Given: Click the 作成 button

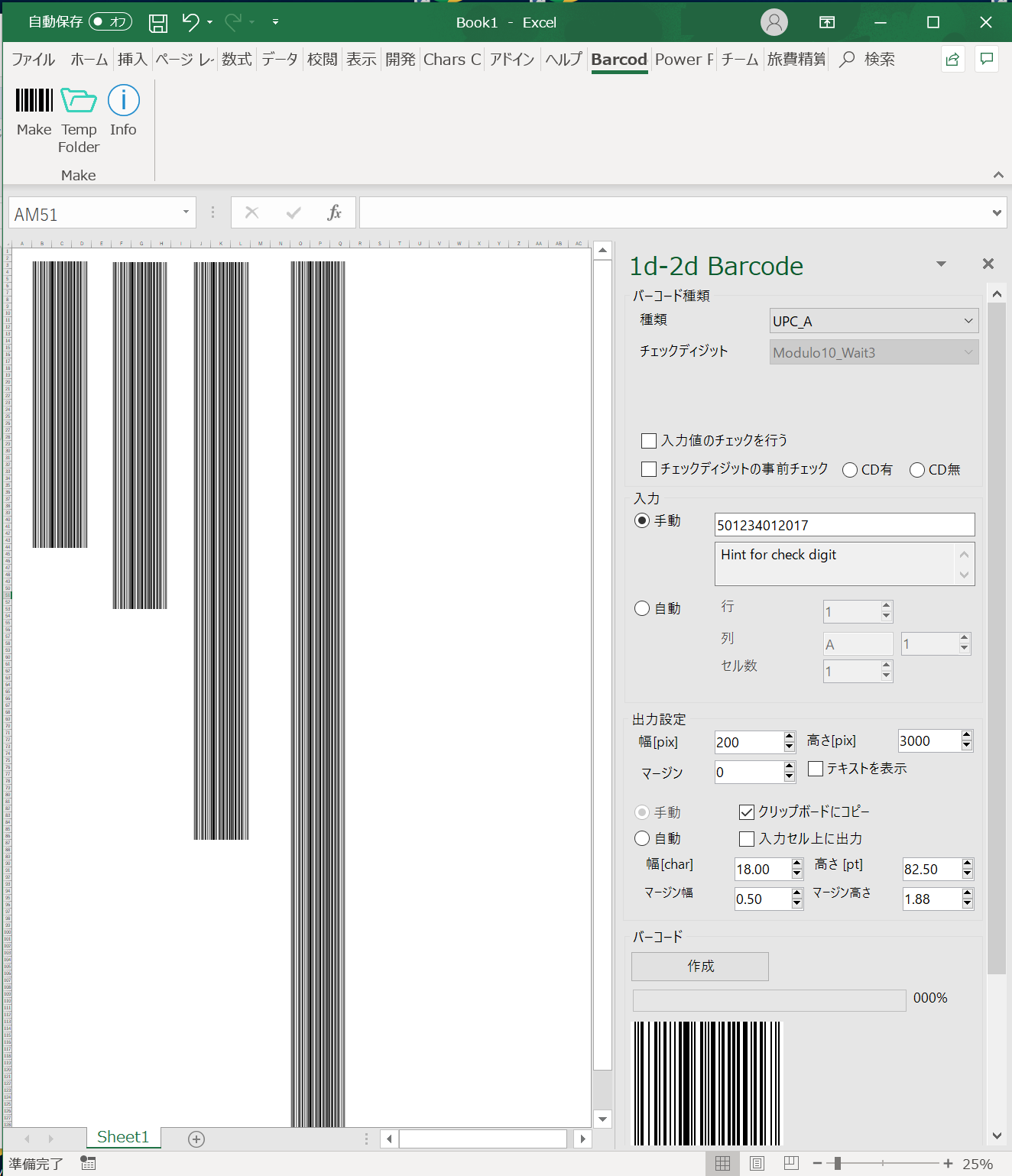Looking at the screenshot, I should (x=700, y=967).
